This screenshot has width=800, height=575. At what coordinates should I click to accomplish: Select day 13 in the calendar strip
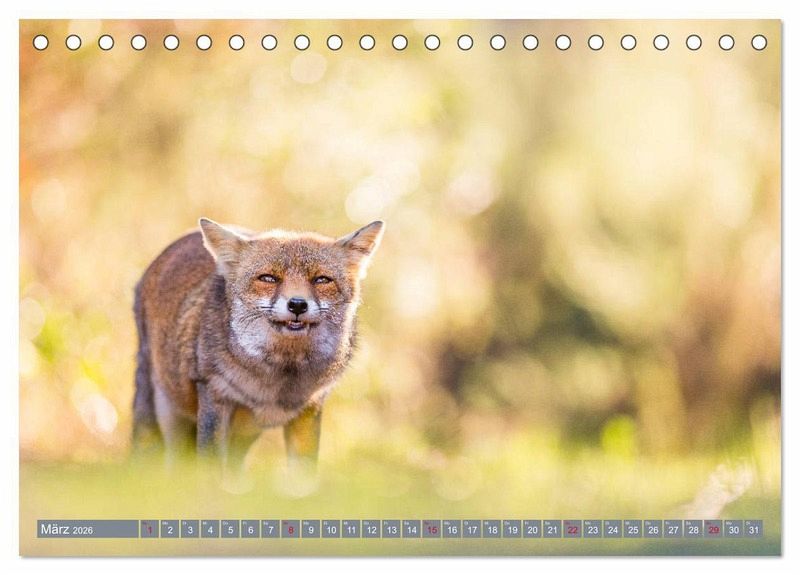tap(391, 529)
